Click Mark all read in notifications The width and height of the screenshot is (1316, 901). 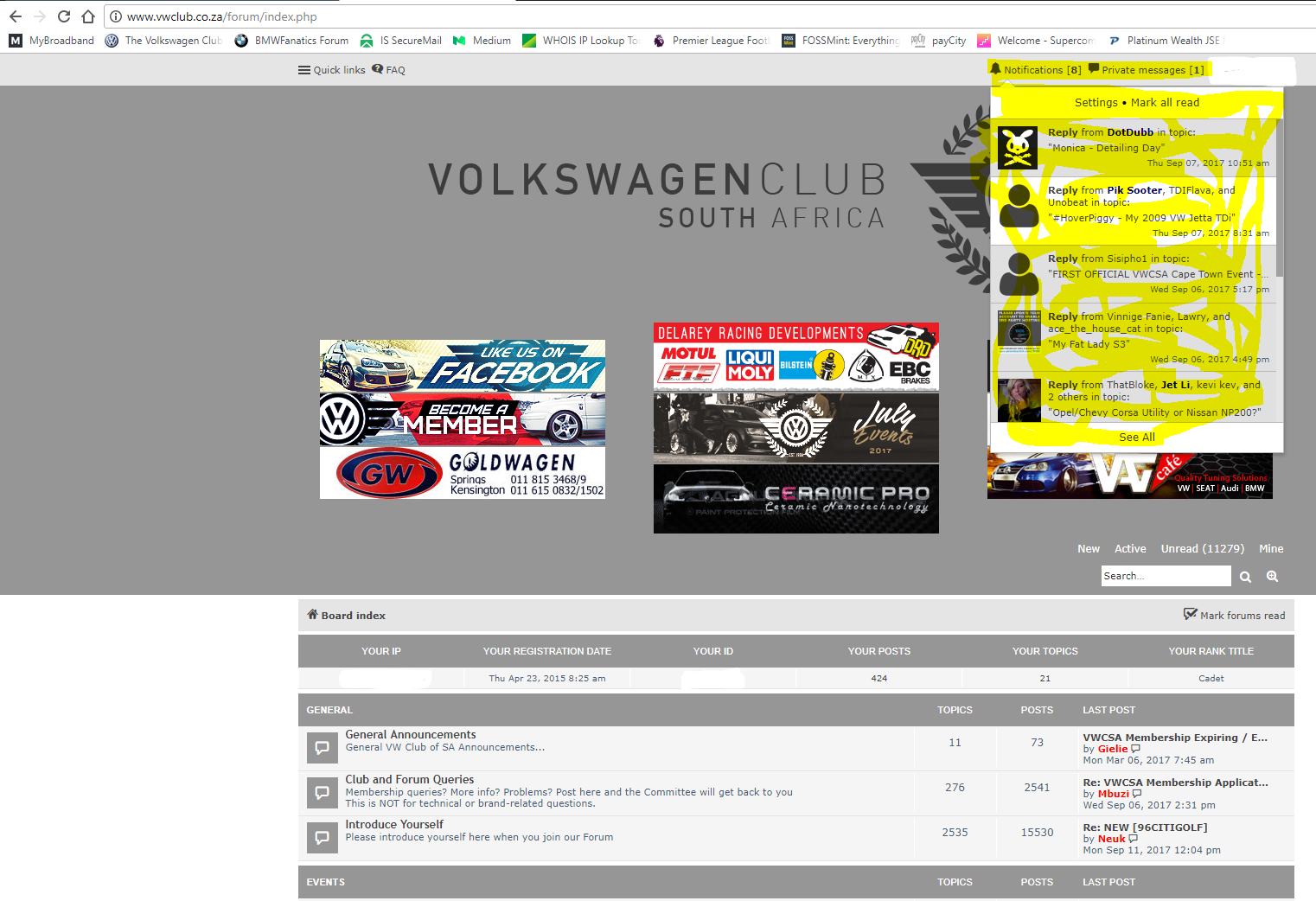pos(1165,103)
